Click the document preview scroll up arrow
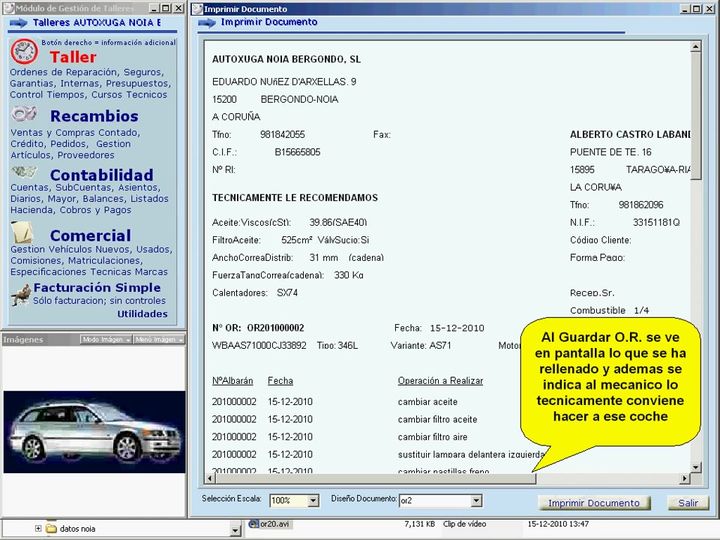Image resolution: width=720 pixels, height=540 pixels. (x=696, y=46)
